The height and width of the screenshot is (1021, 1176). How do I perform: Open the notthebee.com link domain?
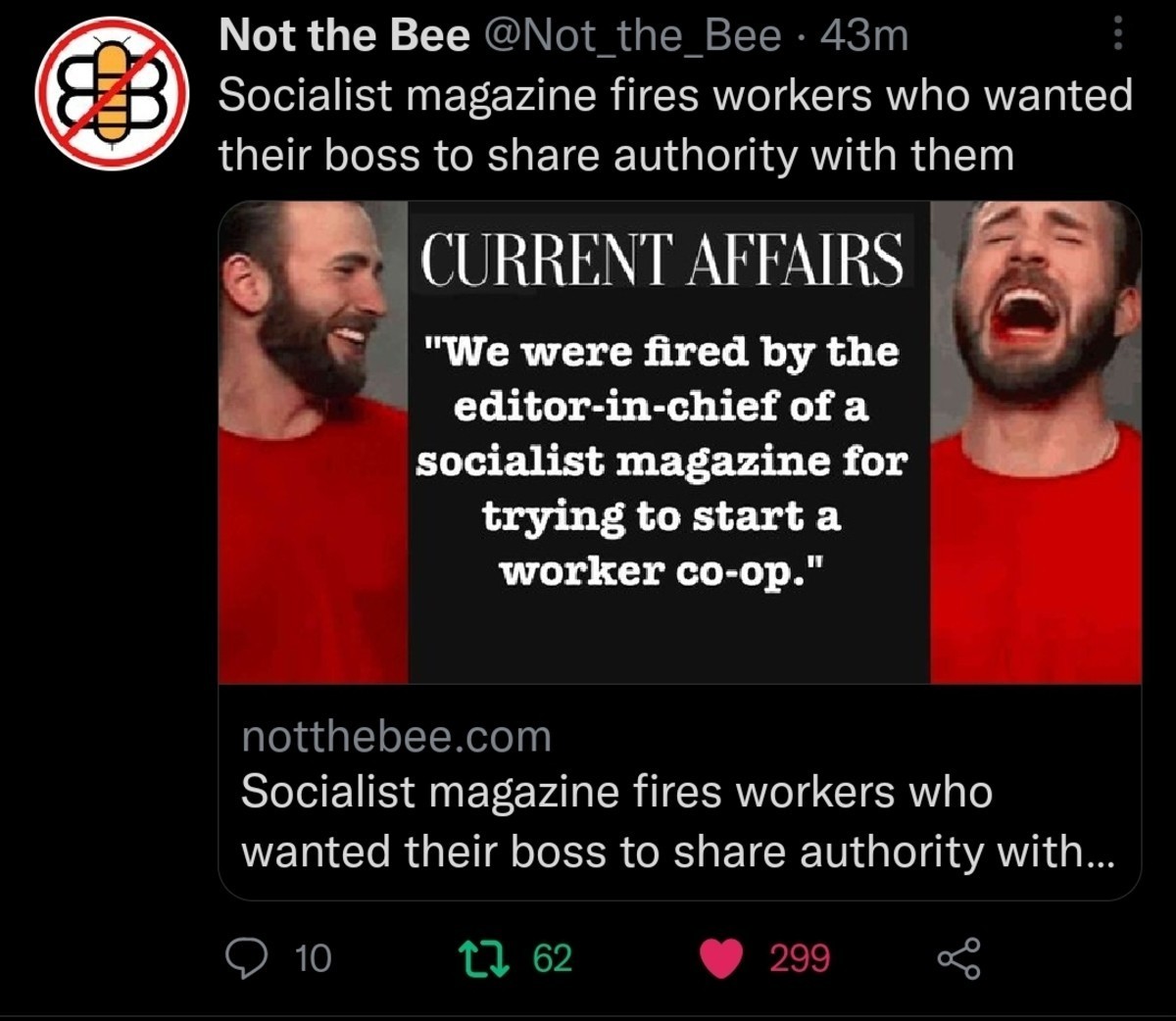tap(396, 736)
